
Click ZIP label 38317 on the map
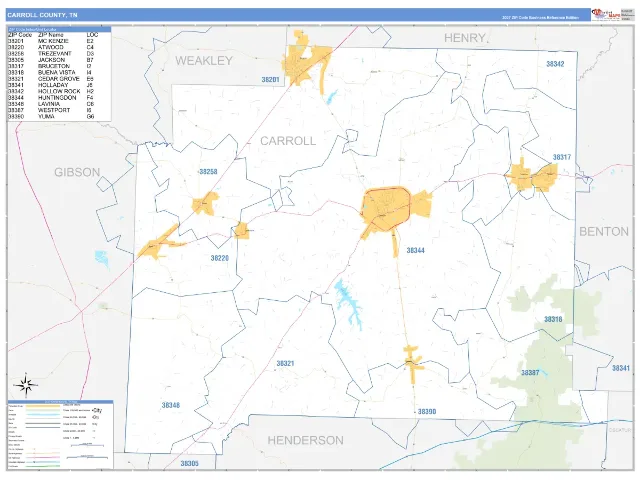[x=562, y=157]
